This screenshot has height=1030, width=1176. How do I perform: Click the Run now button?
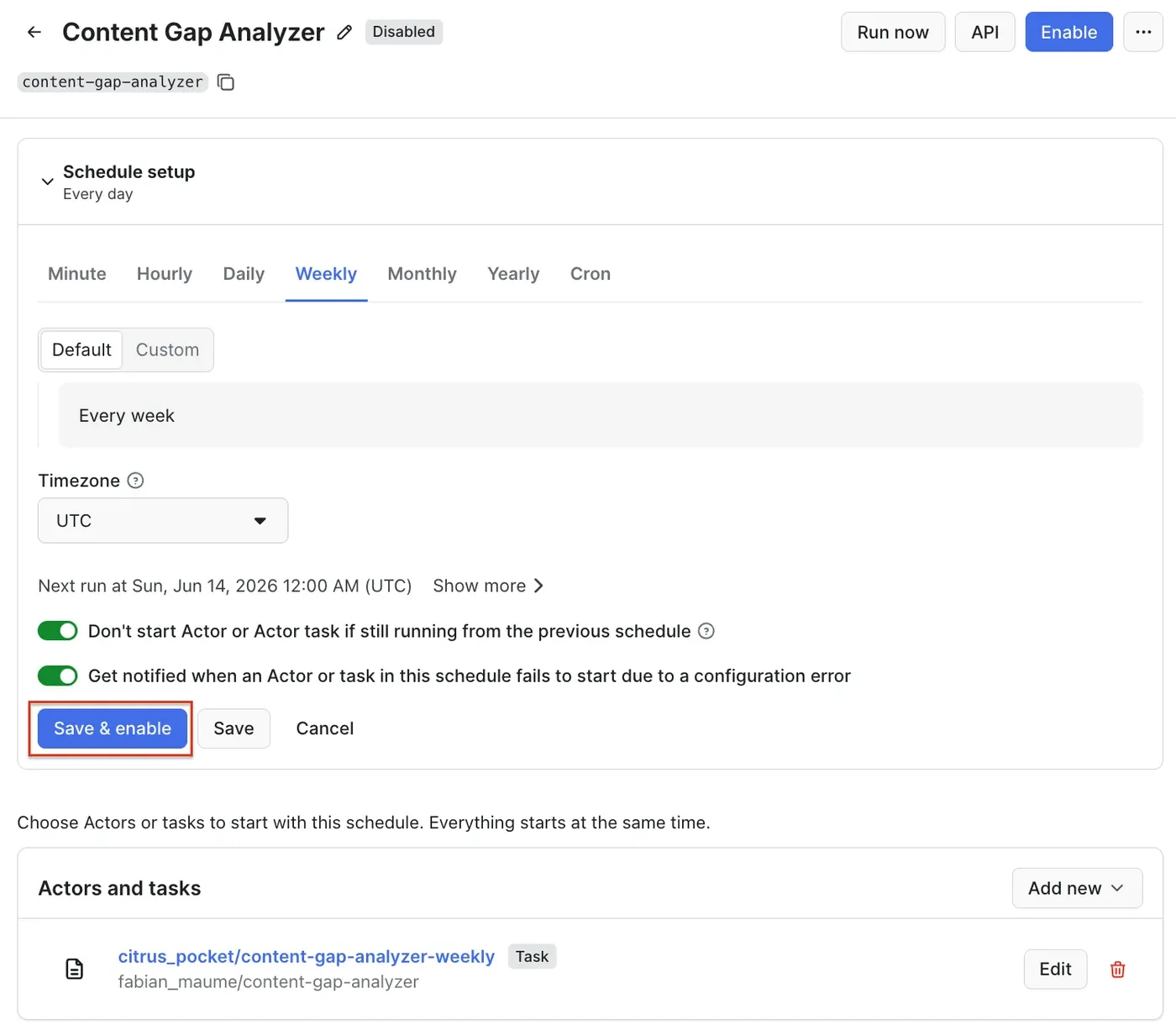point(893,32)
